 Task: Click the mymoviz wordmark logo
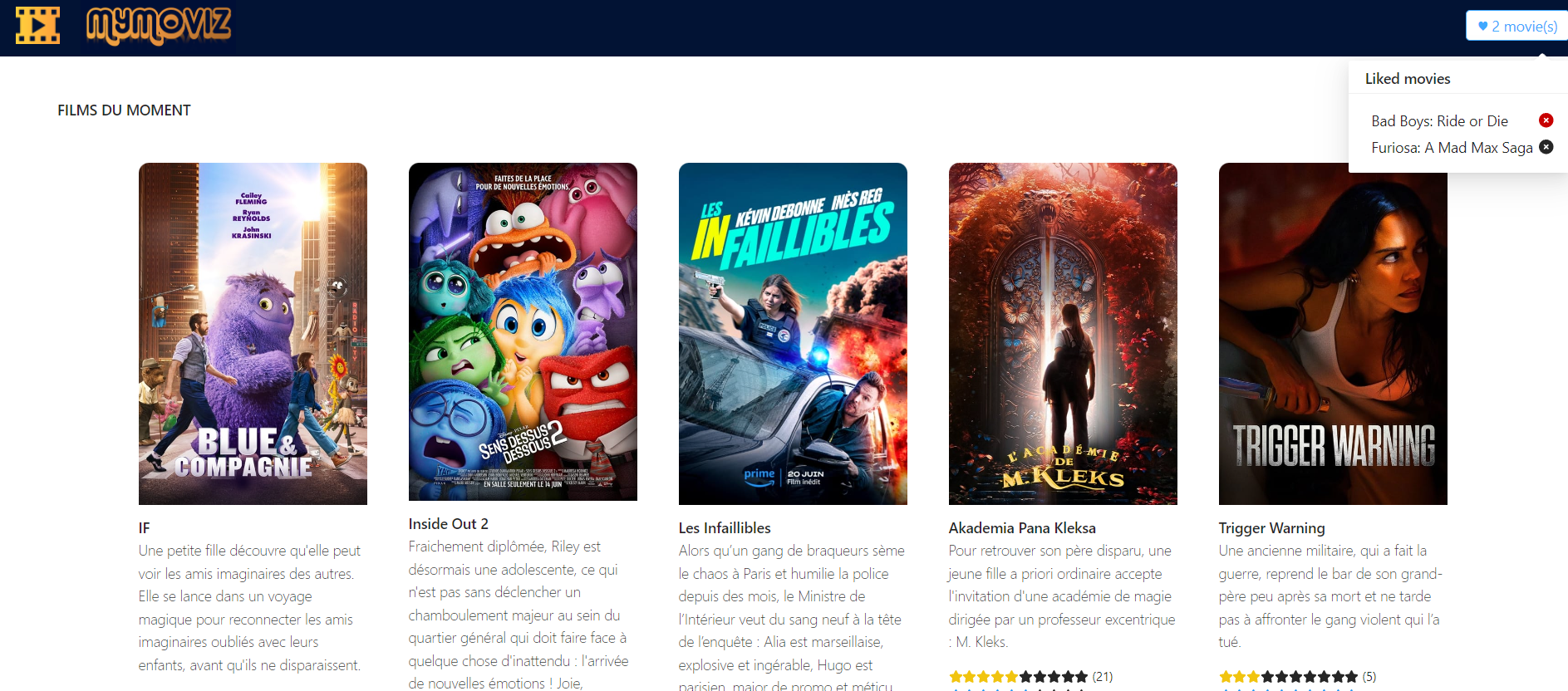pos(159,26)
